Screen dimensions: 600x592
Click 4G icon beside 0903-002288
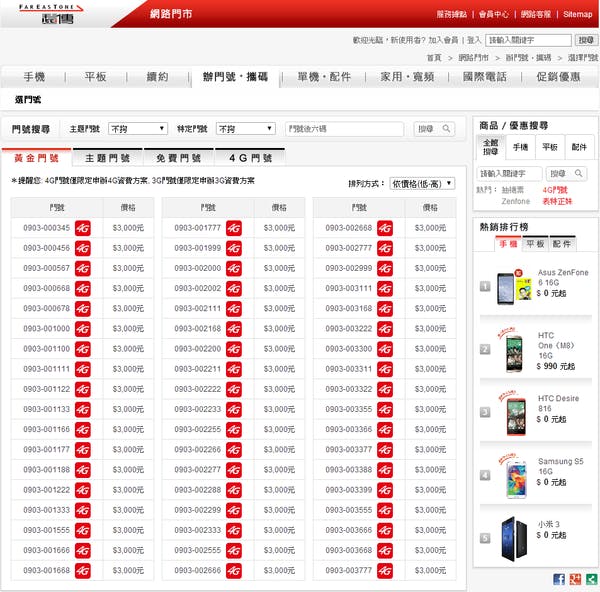coord(234,490)
